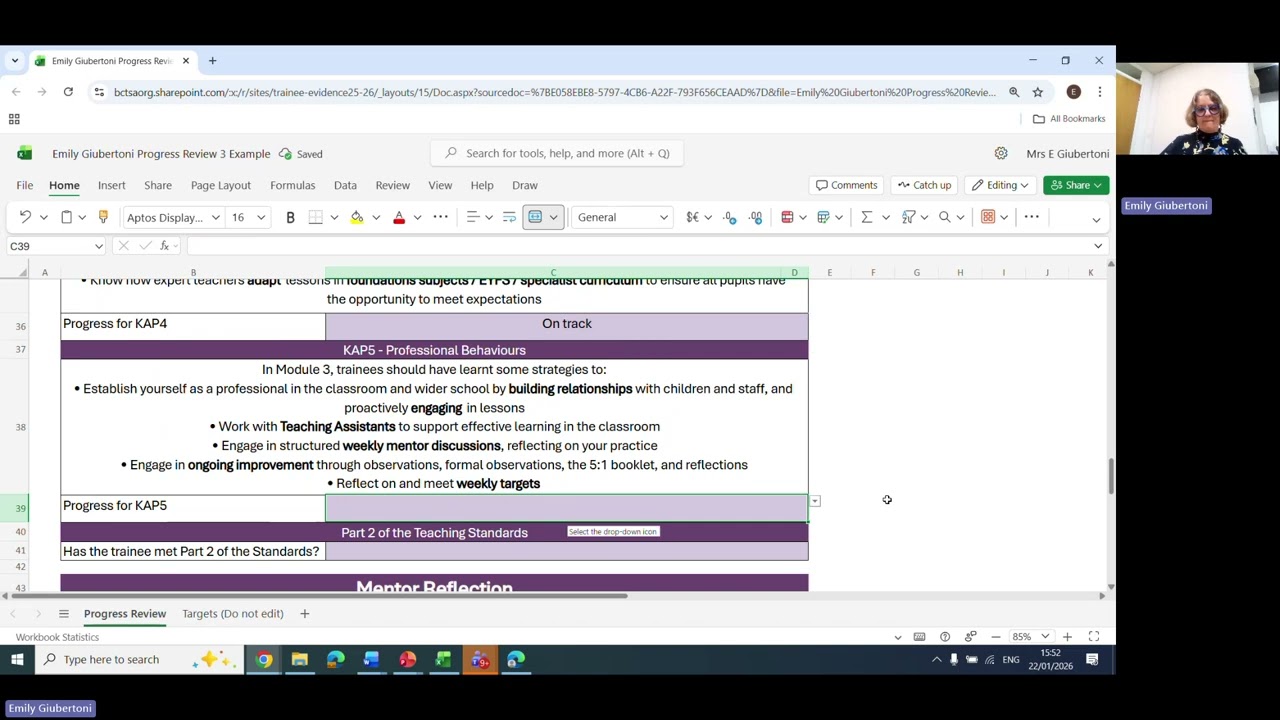Zoom out with the minus icon
This screenshot has width=1280, height=720.
(x=995, y=637)
